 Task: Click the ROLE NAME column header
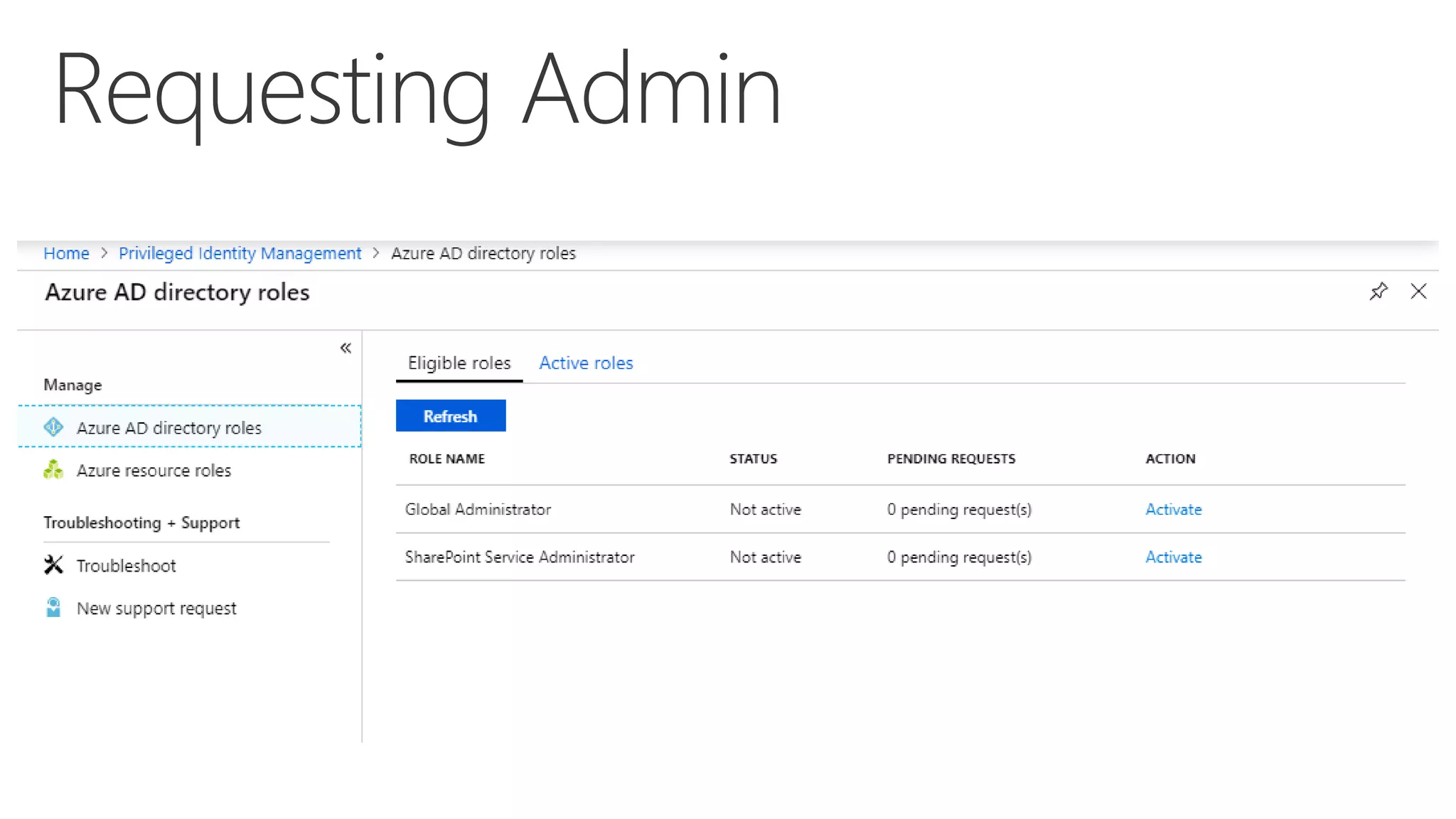point(446,459)
